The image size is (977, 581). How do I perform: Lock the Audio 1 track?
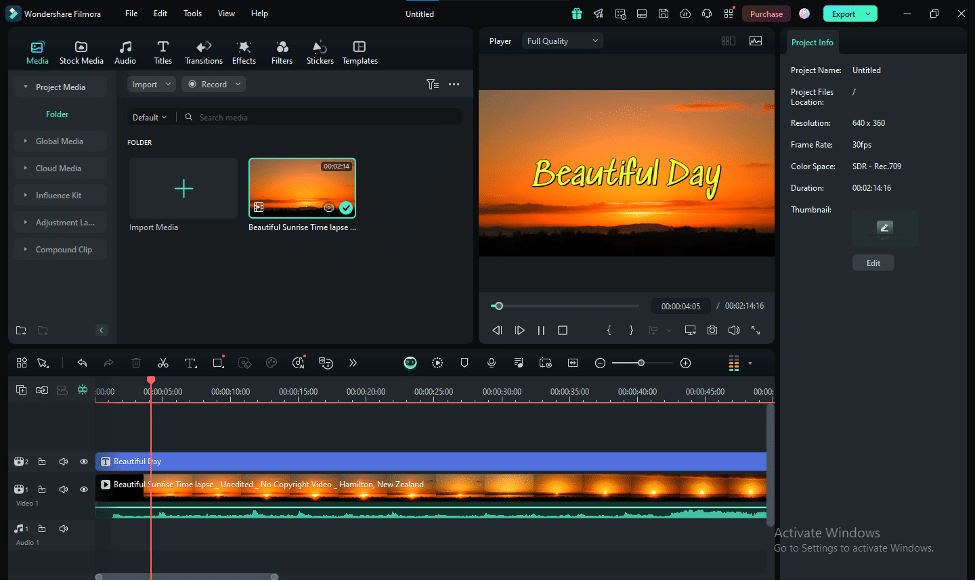click(42, 528)
